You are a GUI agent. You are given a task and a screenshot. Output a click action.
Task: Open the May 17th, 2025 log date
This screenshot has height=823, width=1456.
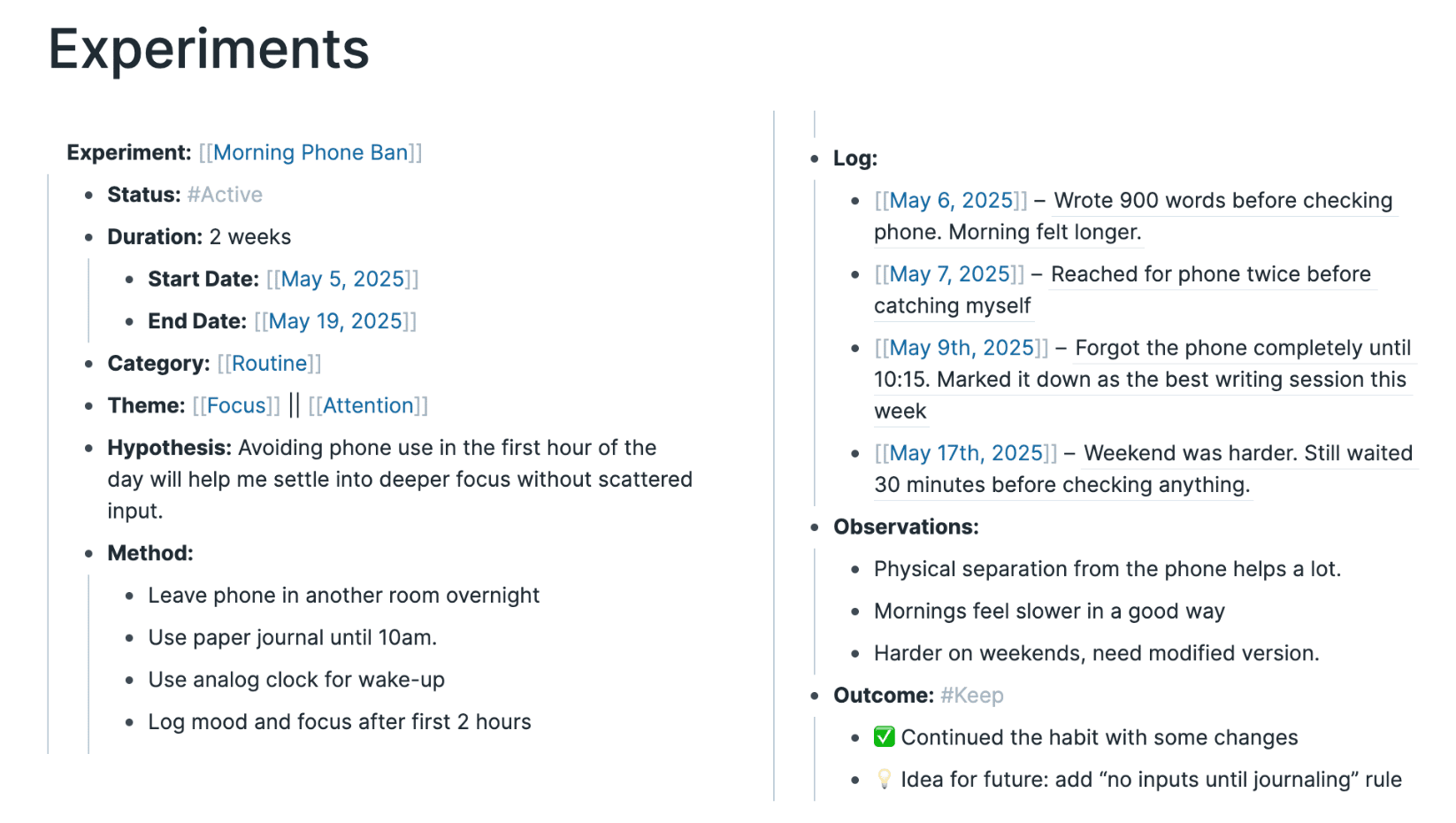pyautogui.click(x=966, y=453)
